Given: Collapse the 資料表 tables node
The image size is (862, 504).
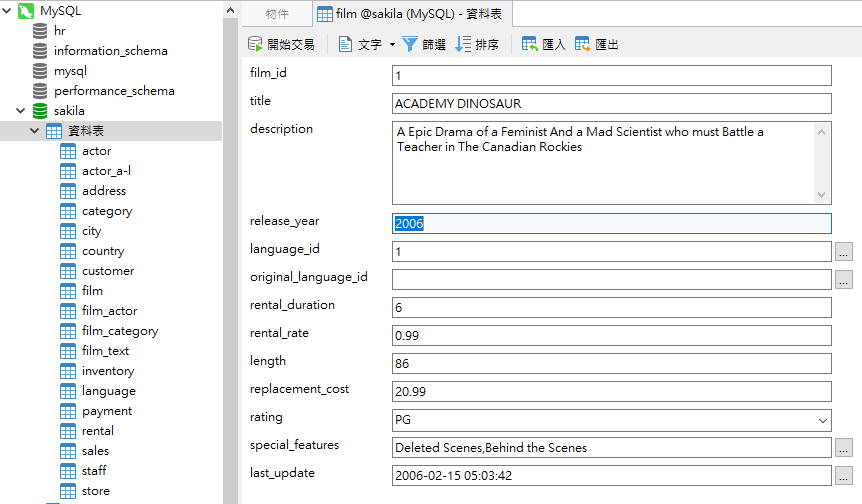Looking at the screenshot, I should tap(34, 131).
